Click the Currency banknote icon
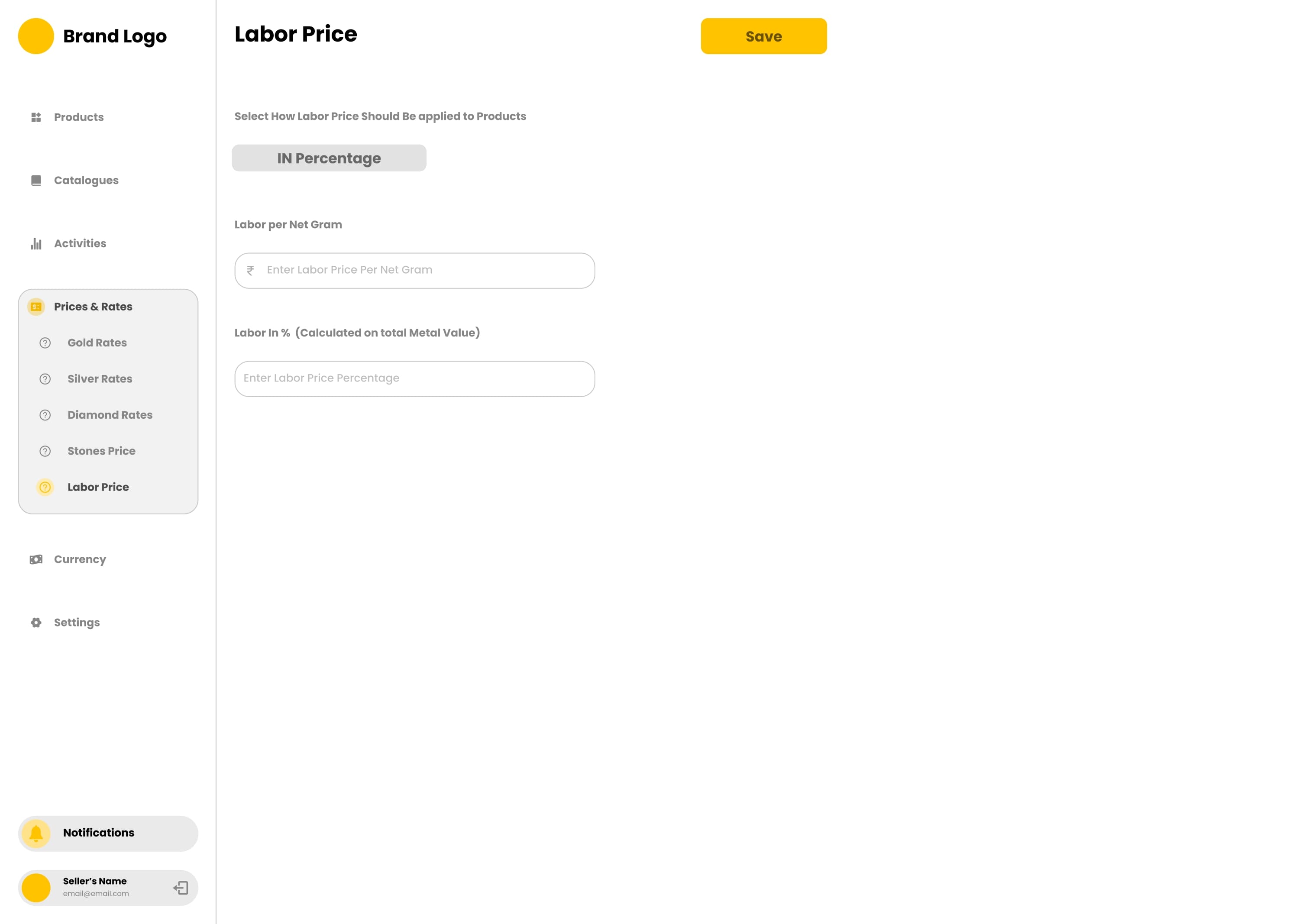1299x924 pixels. [x=36, y=559]
